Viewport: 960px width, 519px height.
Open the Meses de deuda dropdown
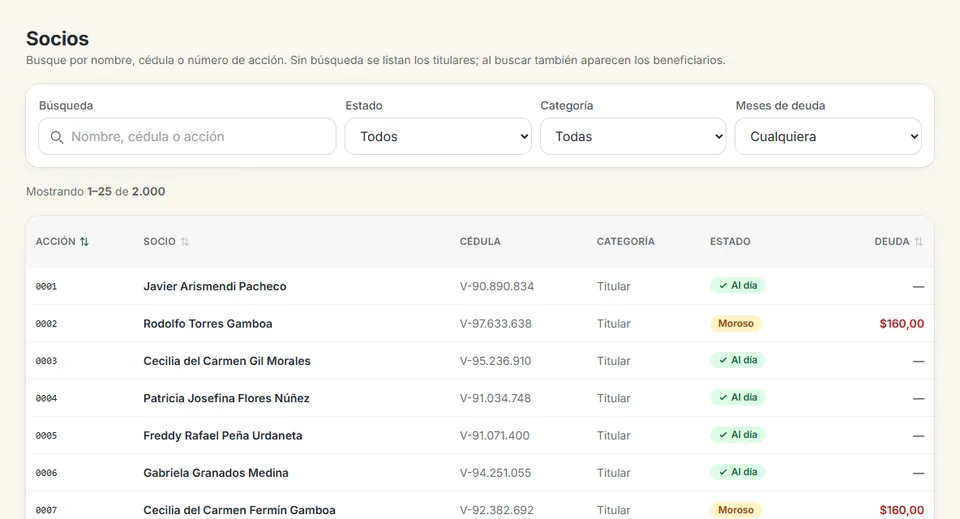point(828,136)
